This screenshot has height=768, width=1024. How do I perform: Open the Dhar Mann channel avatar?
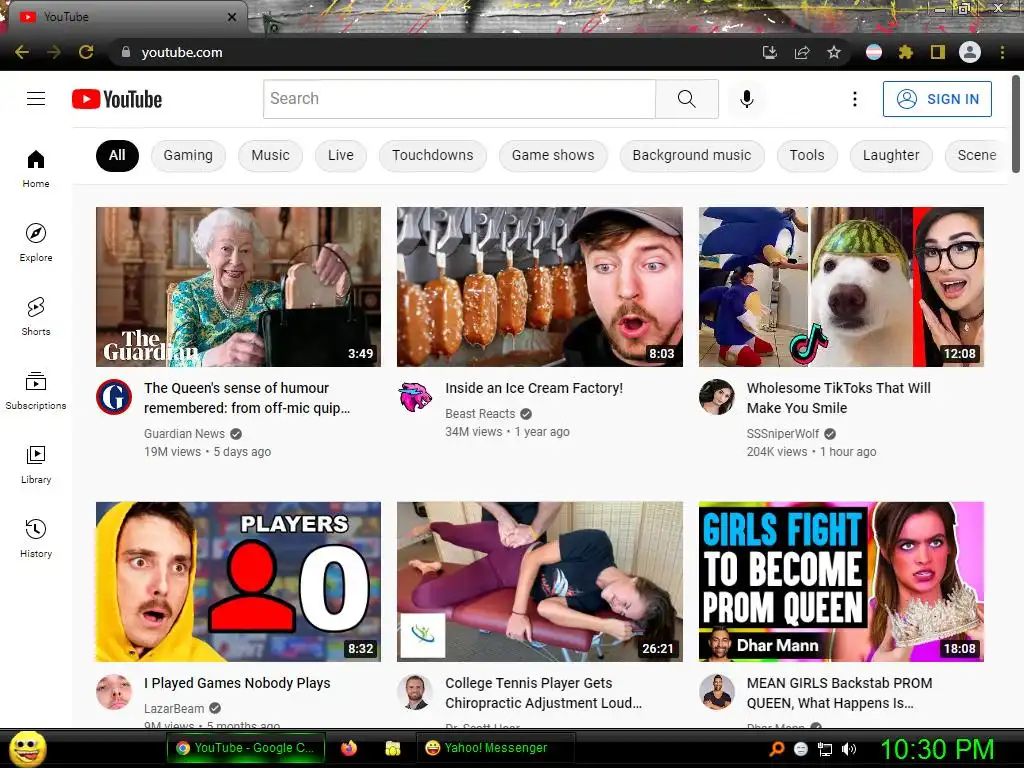[717, 692]
